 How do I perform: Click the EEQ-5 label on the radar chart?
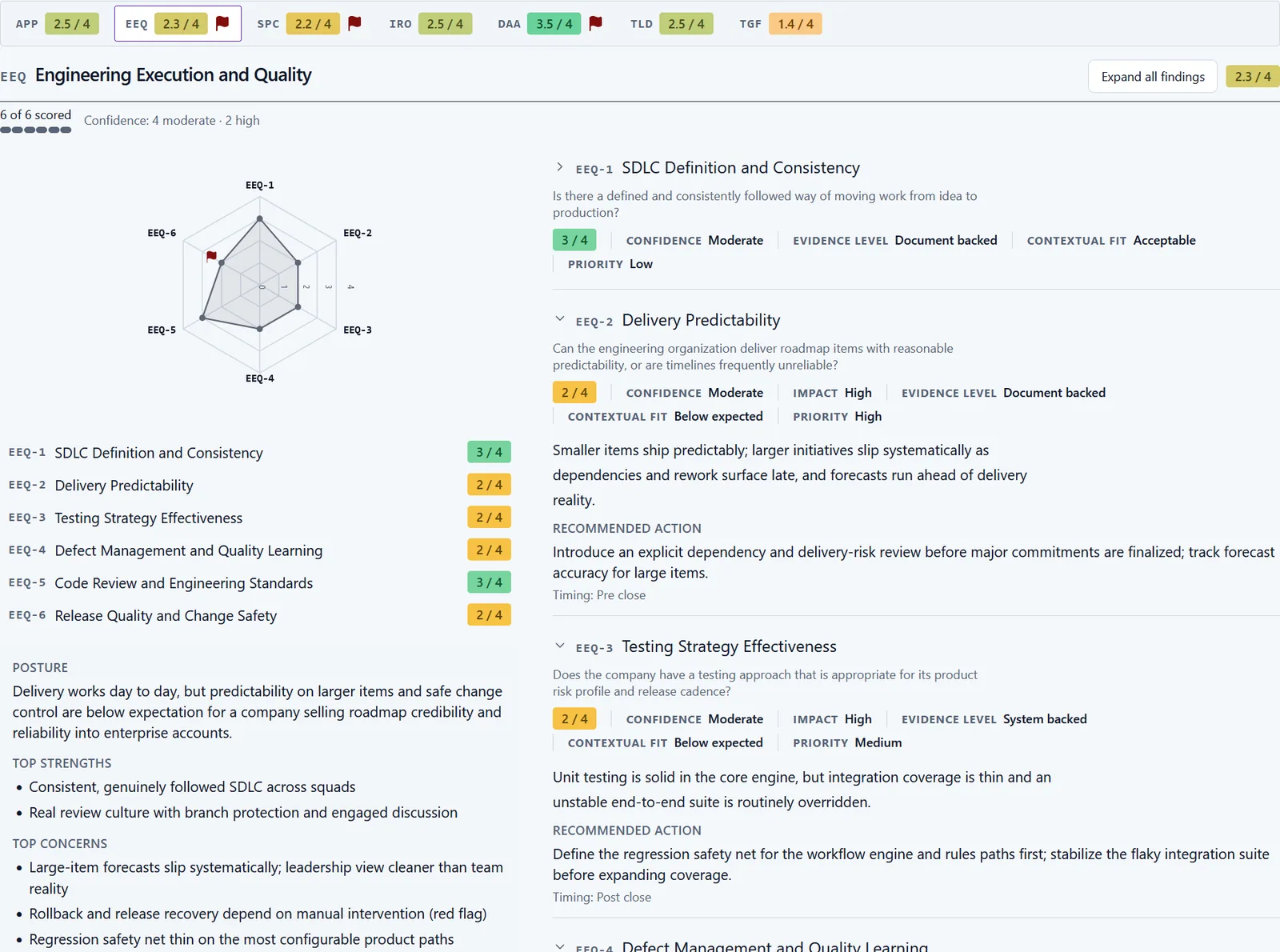click(162, 330)
